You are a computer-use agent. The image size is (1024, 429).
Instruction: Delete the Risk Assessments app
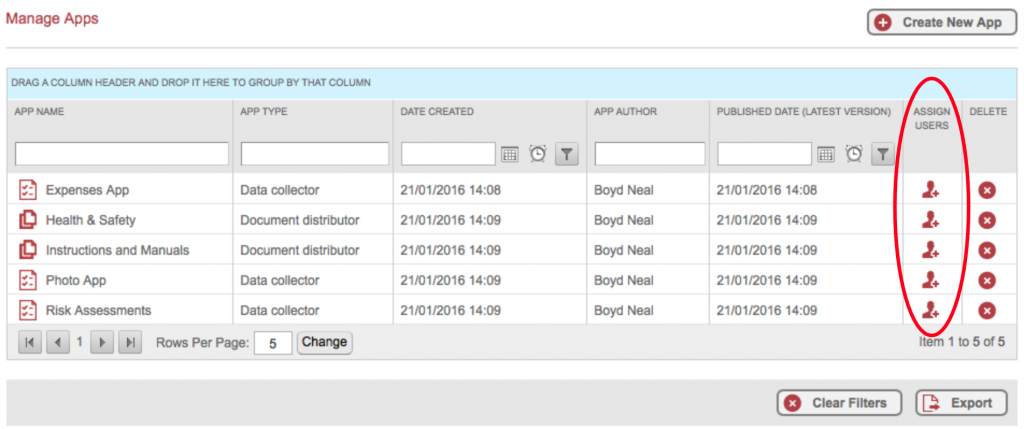(986, 311)
